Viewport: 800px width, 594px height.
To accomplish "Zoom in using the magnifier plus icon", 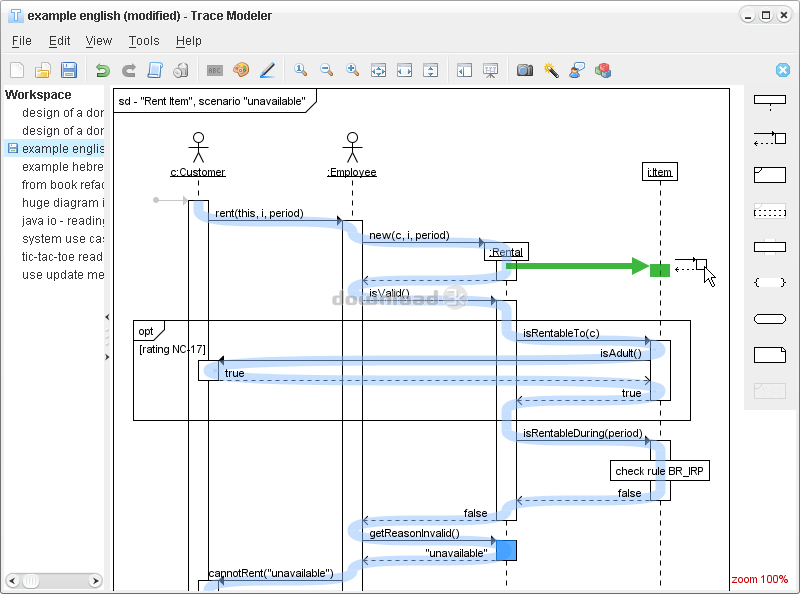I will [352, 70].
